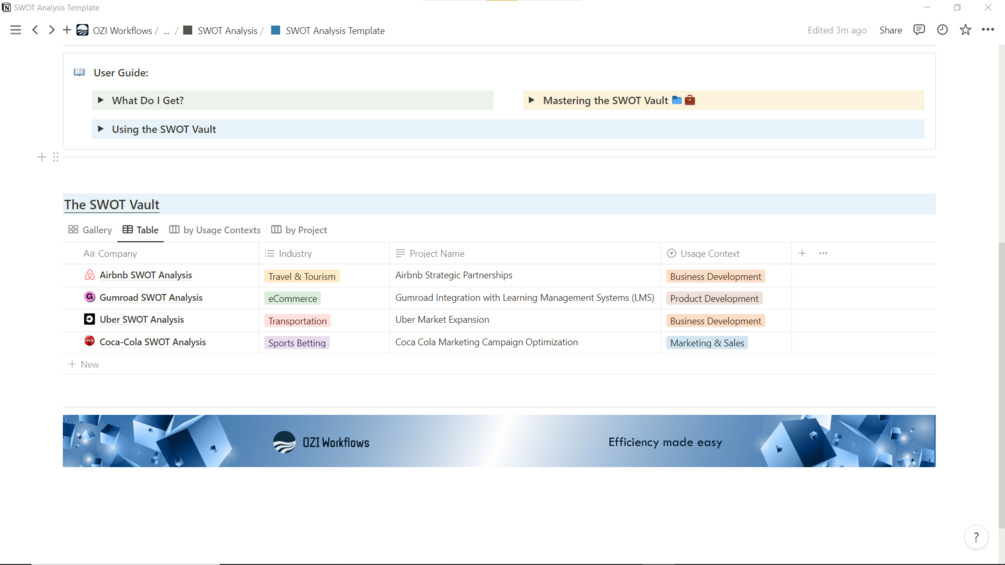
Task: Click the Share button
Action: point(890,30)
